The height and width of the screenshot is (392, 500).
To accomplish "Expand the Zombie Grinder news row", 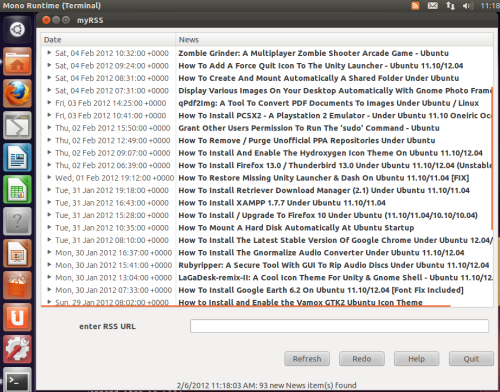I will (x=49, y=53).
